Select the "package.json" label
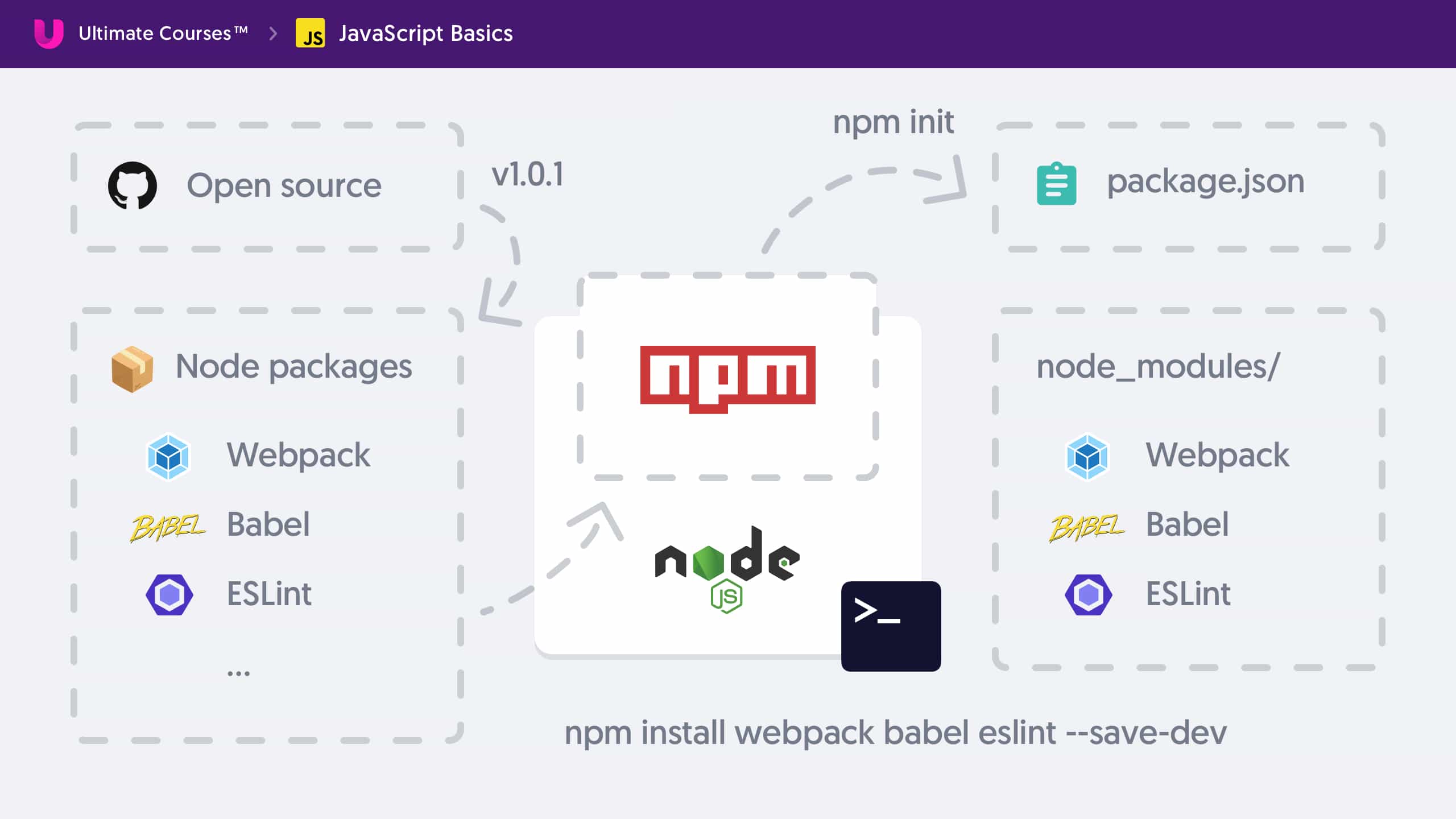This screenshot has height=819, width=1456. coord(1205,183)
